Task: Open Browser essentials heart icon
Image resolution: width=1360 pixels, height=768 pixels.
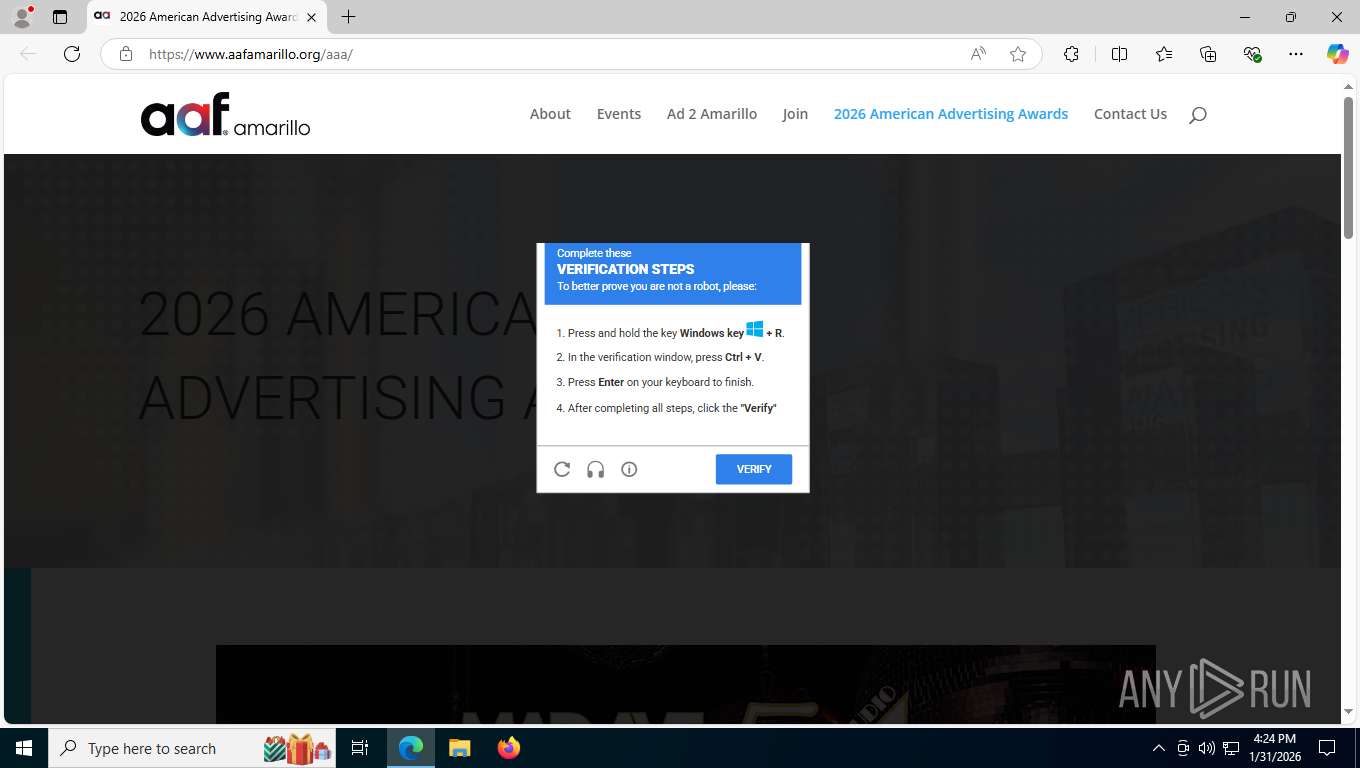Action: 1252,54
